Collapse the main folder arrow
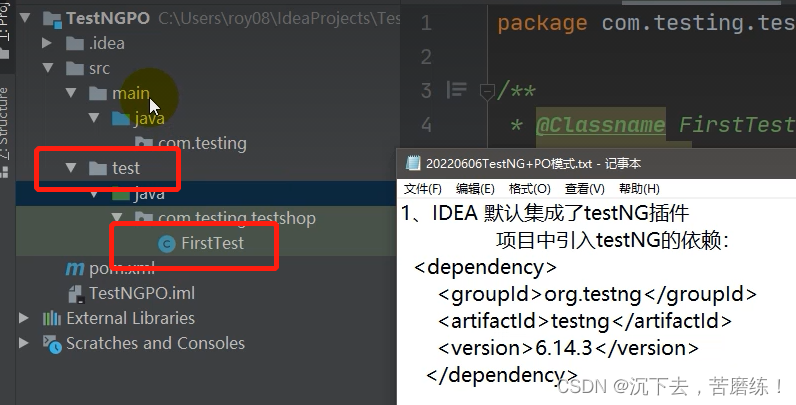 pos(71,93)
